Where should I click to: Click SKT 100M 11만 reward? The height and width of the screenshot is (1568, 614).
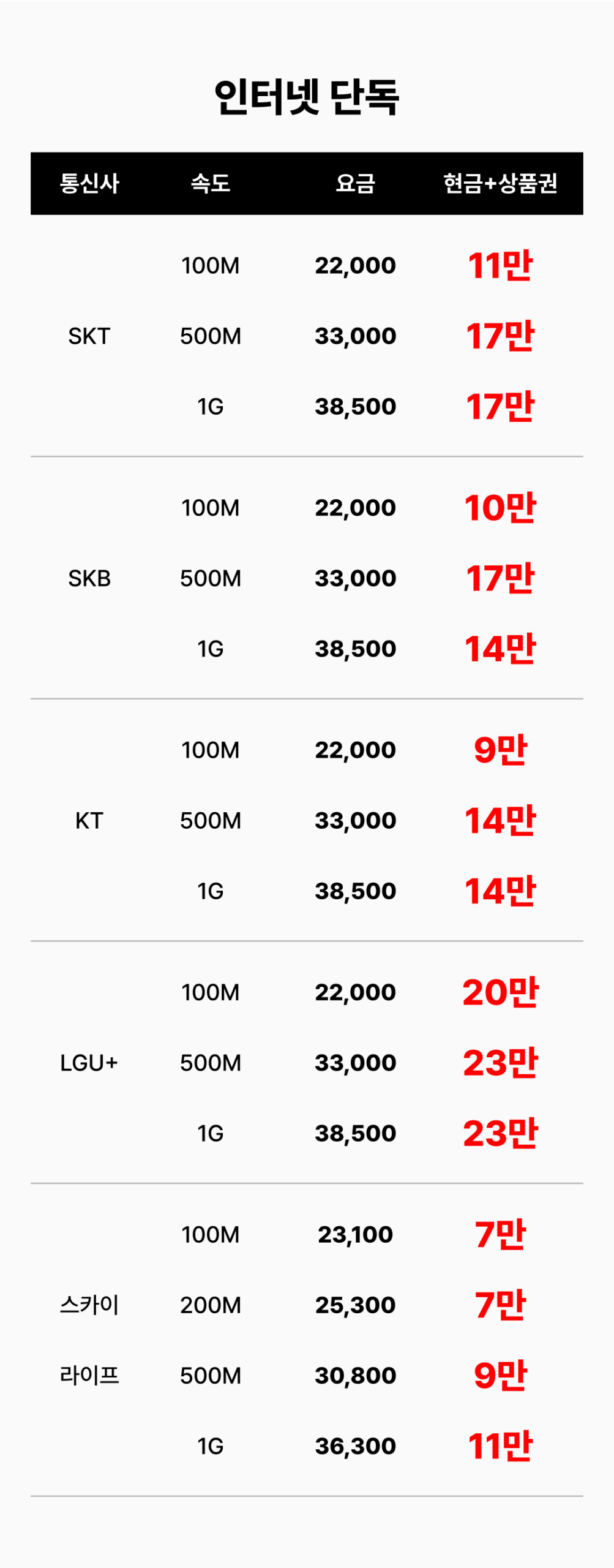tap(500, 266)
